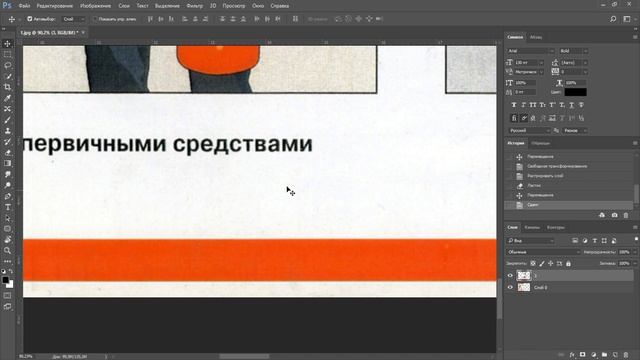Viewport: 640px width, 360px height.
Task: Select the Brush tool
Action: tap(7, 120)
